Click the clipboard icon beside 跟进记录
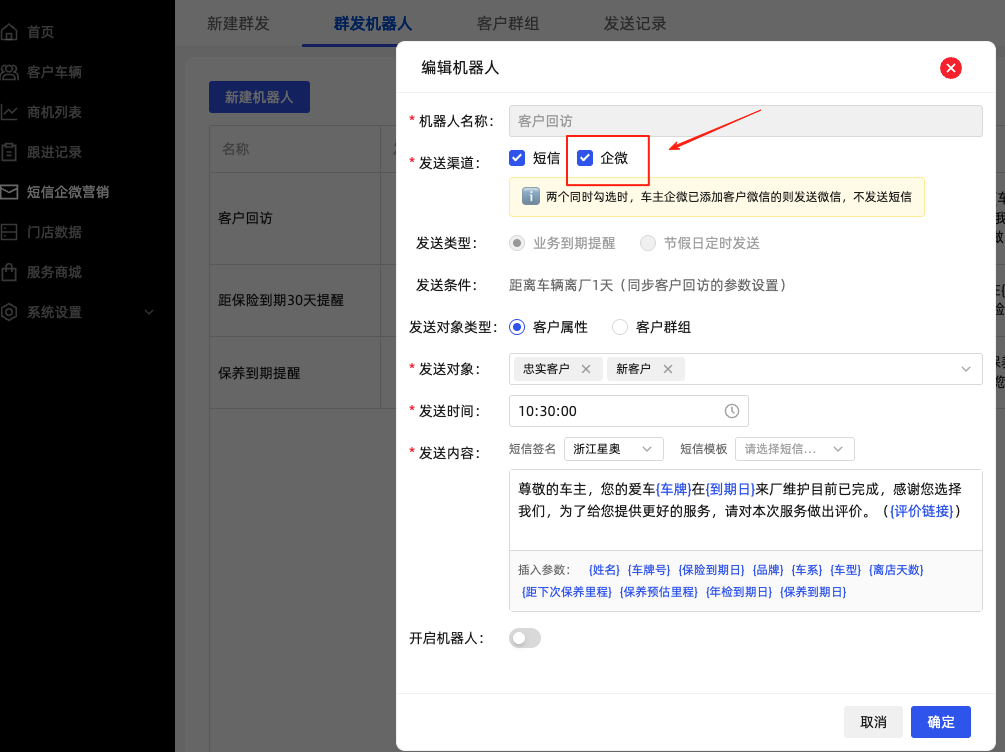This screenshot has height=752, width=1005. click(x=9, y=152)
